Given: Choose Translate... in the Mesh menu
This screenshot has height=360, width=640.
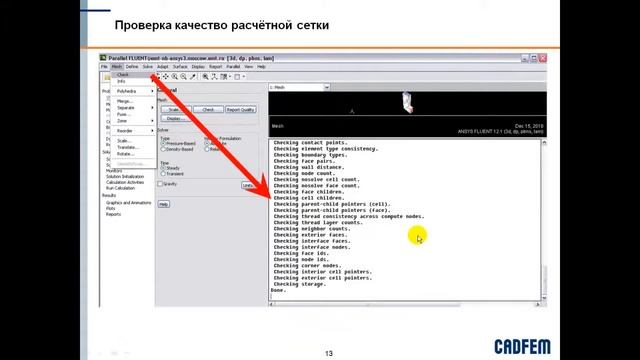Looking at the screenshot, I should [133, 147].
